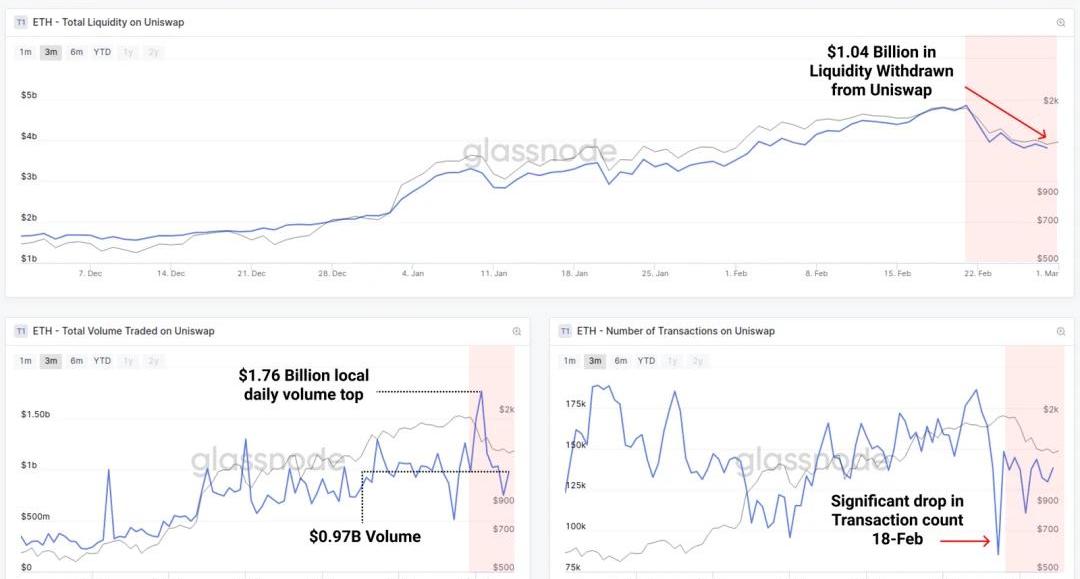Switch Total Liquidity chart to 6m range
The image size is (1080, 579).
tap(76, 52)
